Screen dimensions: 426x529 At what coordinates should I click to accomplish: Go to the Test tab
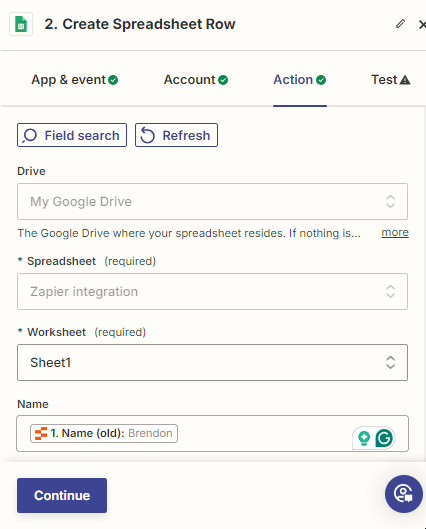tap(391, 80)
